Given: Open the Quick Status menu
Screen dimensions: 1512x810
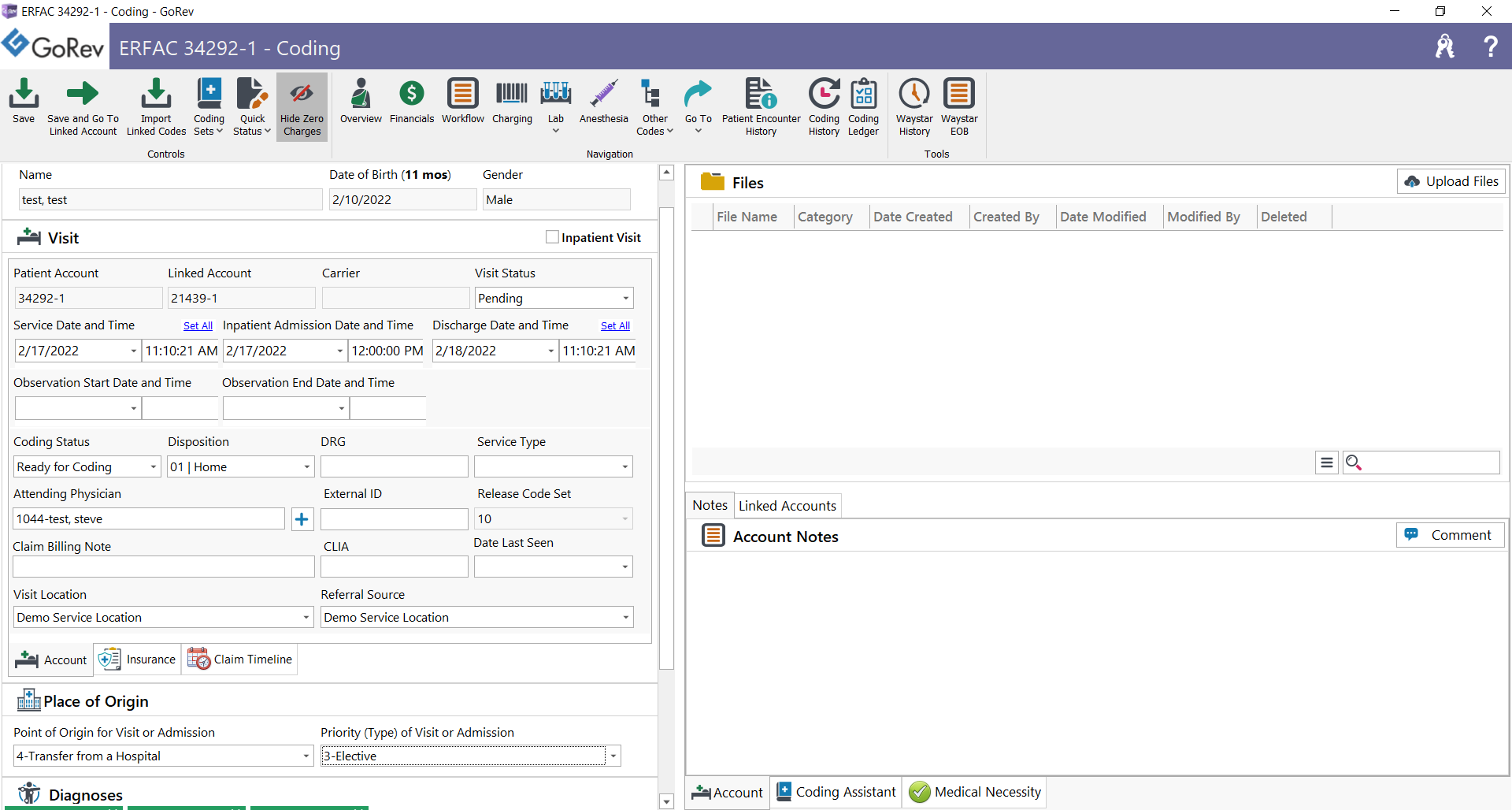Looking at the screenshot, I should pyautogui.click(x=252, y=107).
